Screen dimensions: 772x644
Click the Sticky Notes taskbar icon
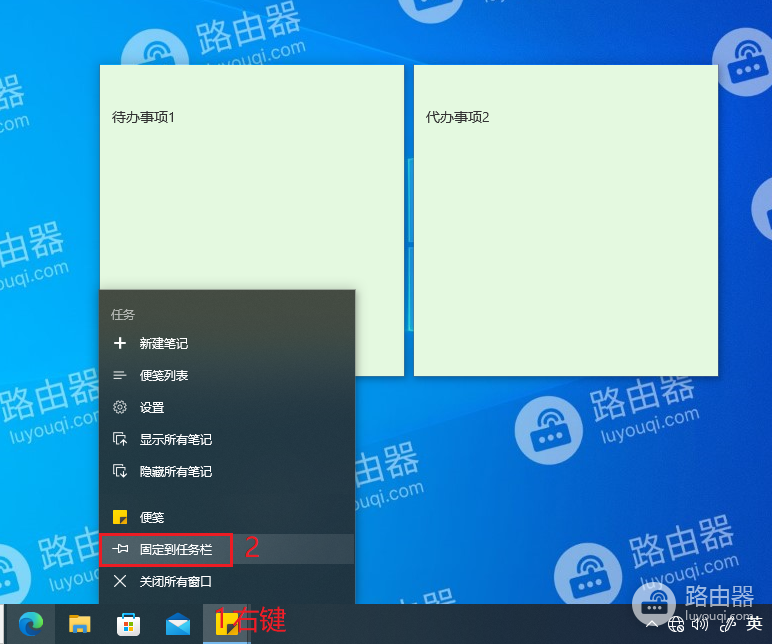pos(226,623)
